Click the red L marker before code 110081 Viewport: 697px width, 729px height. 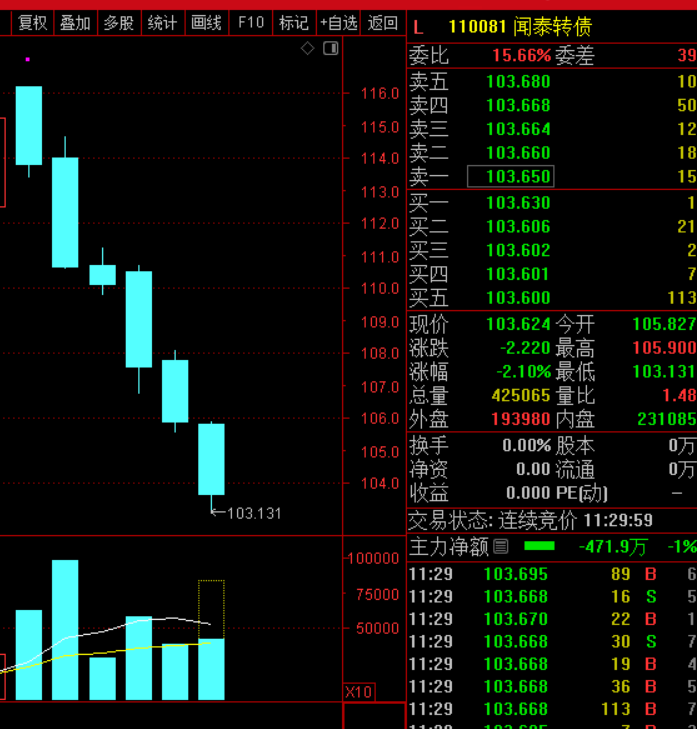pos(418,26)
